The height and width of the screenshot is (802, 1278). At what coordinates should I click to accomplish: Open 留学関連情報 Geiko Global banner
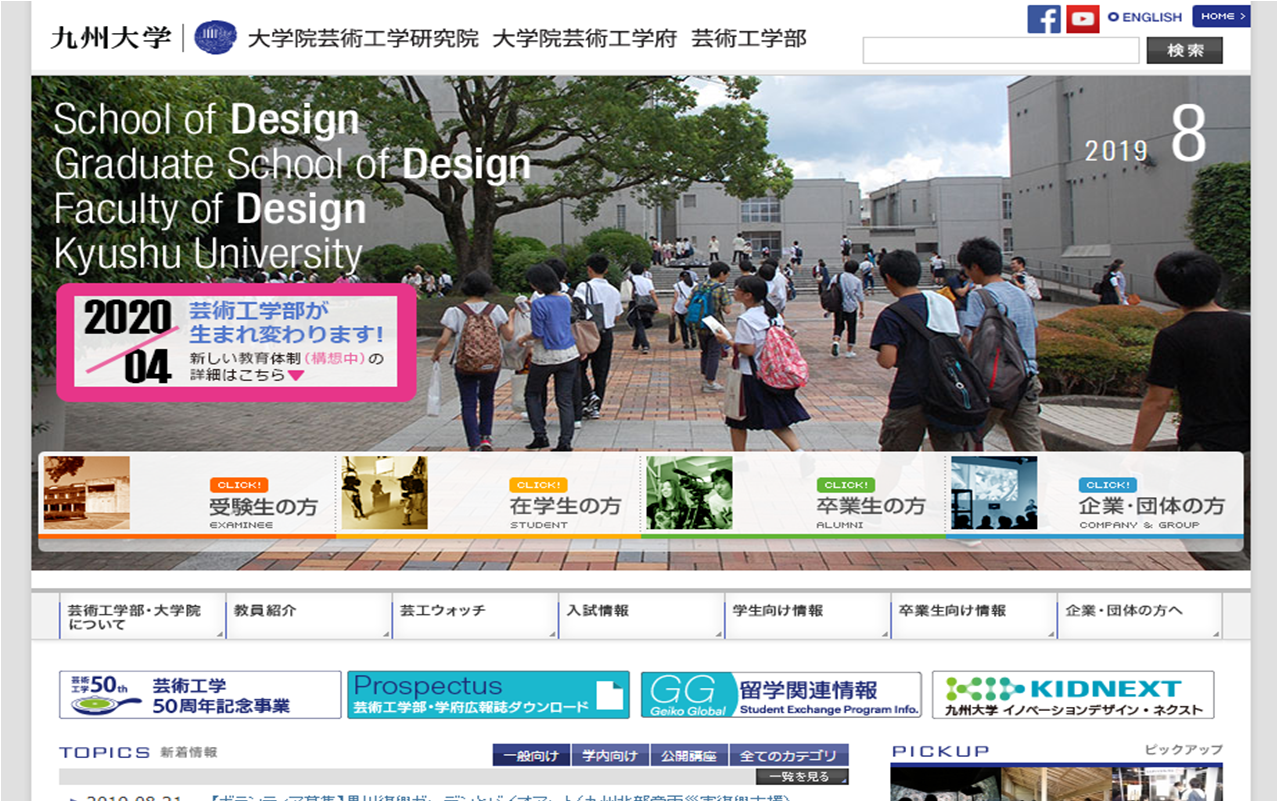[x=781, y=695]
